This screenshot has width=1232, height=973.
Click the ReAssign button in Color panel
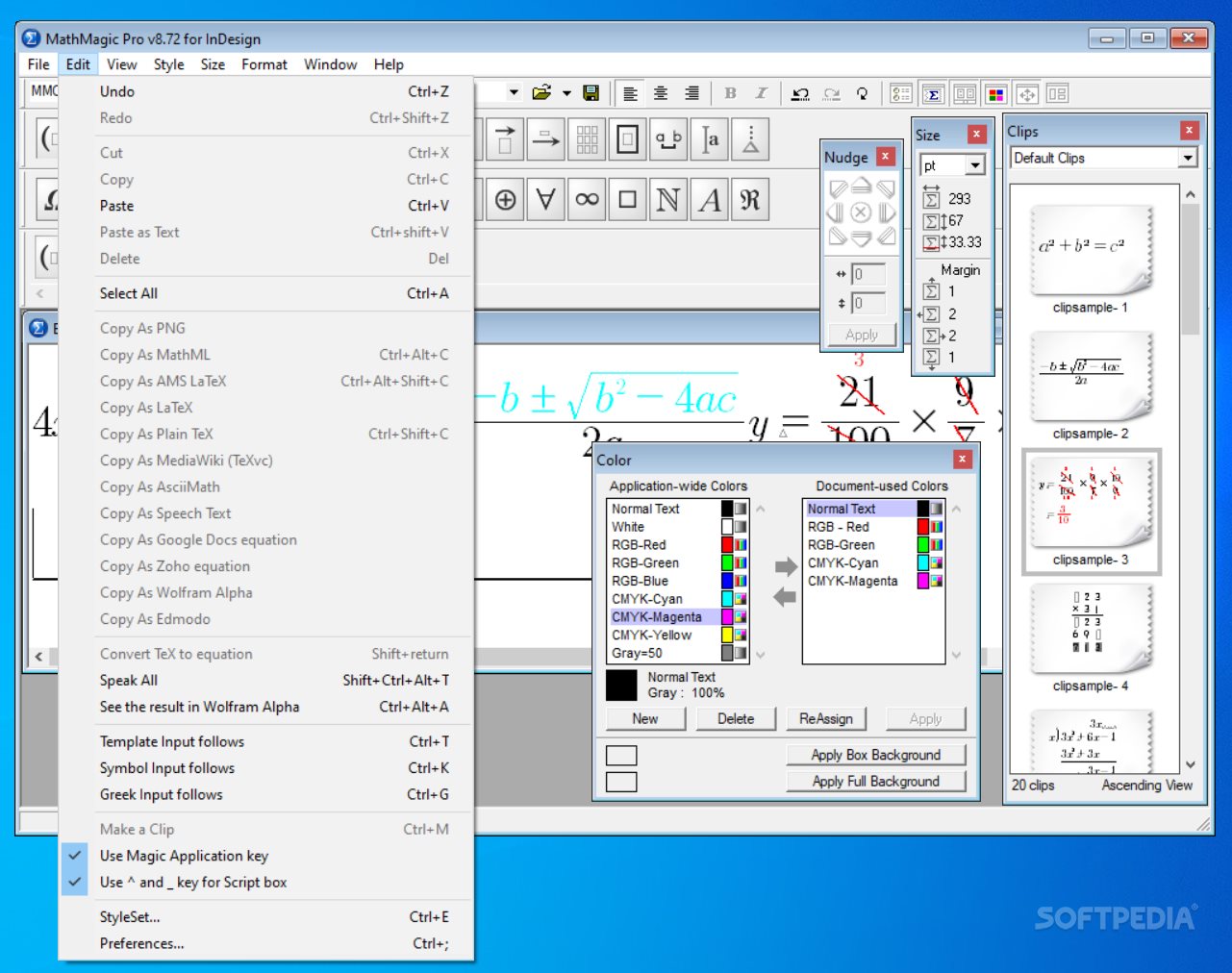[x=826, y=718]
